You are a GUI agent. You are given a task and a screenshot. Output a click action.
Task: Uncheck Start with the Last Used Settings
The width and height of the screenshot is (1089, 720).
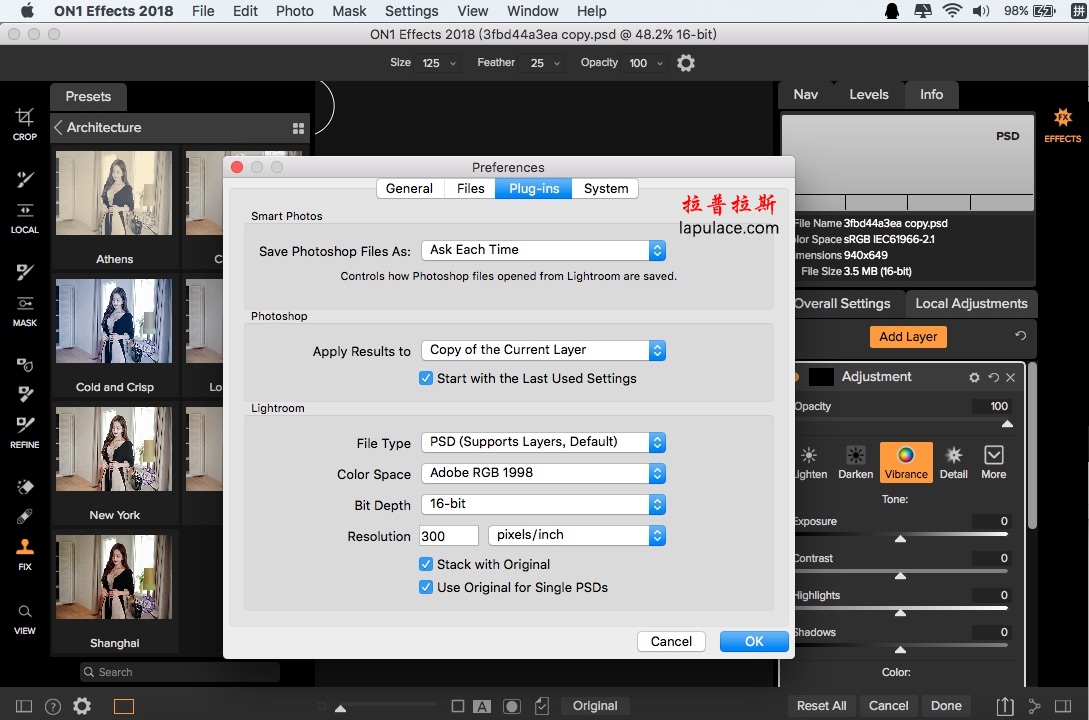coord(426,378)
